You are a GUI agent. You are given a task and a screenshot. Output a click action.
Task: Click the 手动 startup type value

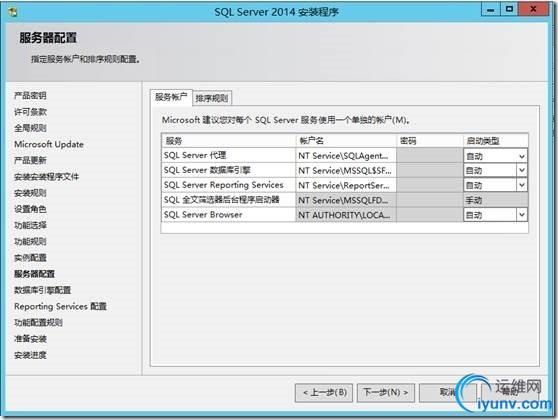point(495,200)
